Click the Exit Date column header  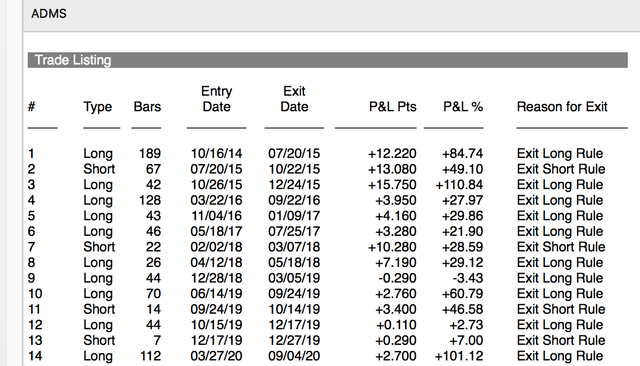coord(294,99)
